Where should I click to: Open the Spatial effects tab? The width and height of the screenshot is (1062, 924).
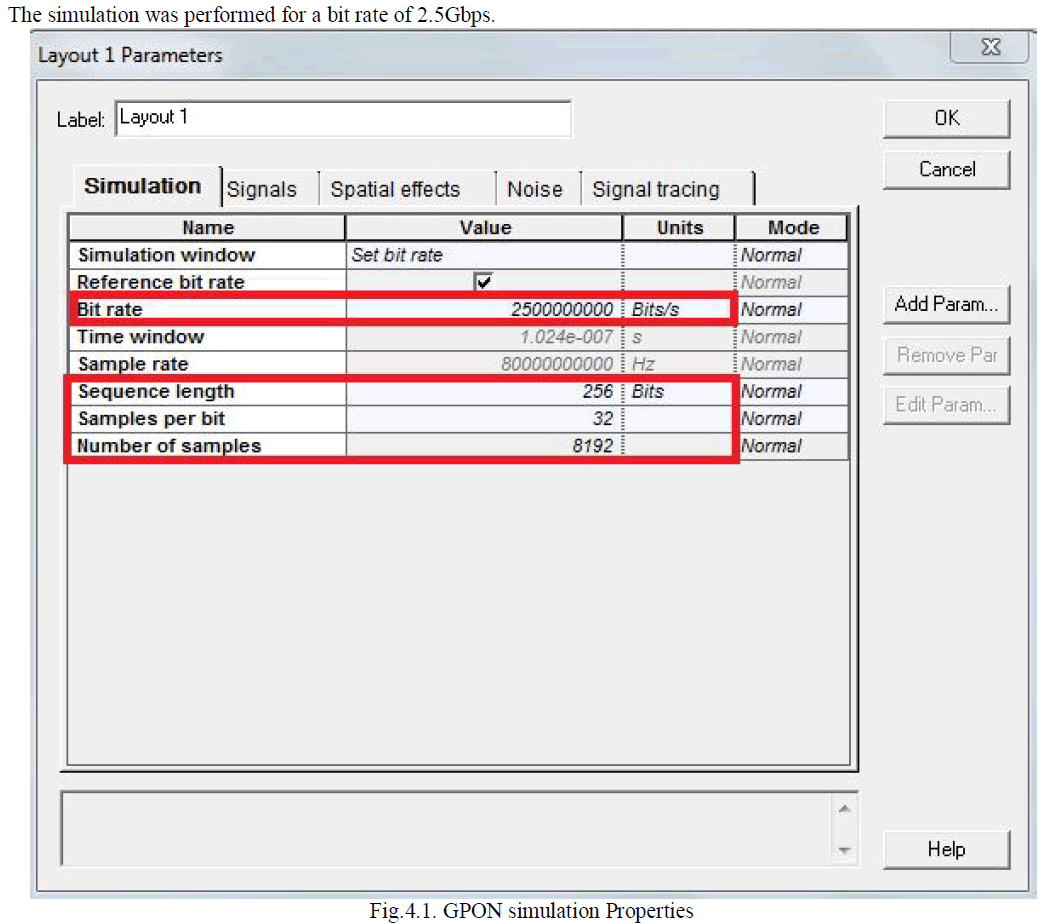(x=395, y=189)
